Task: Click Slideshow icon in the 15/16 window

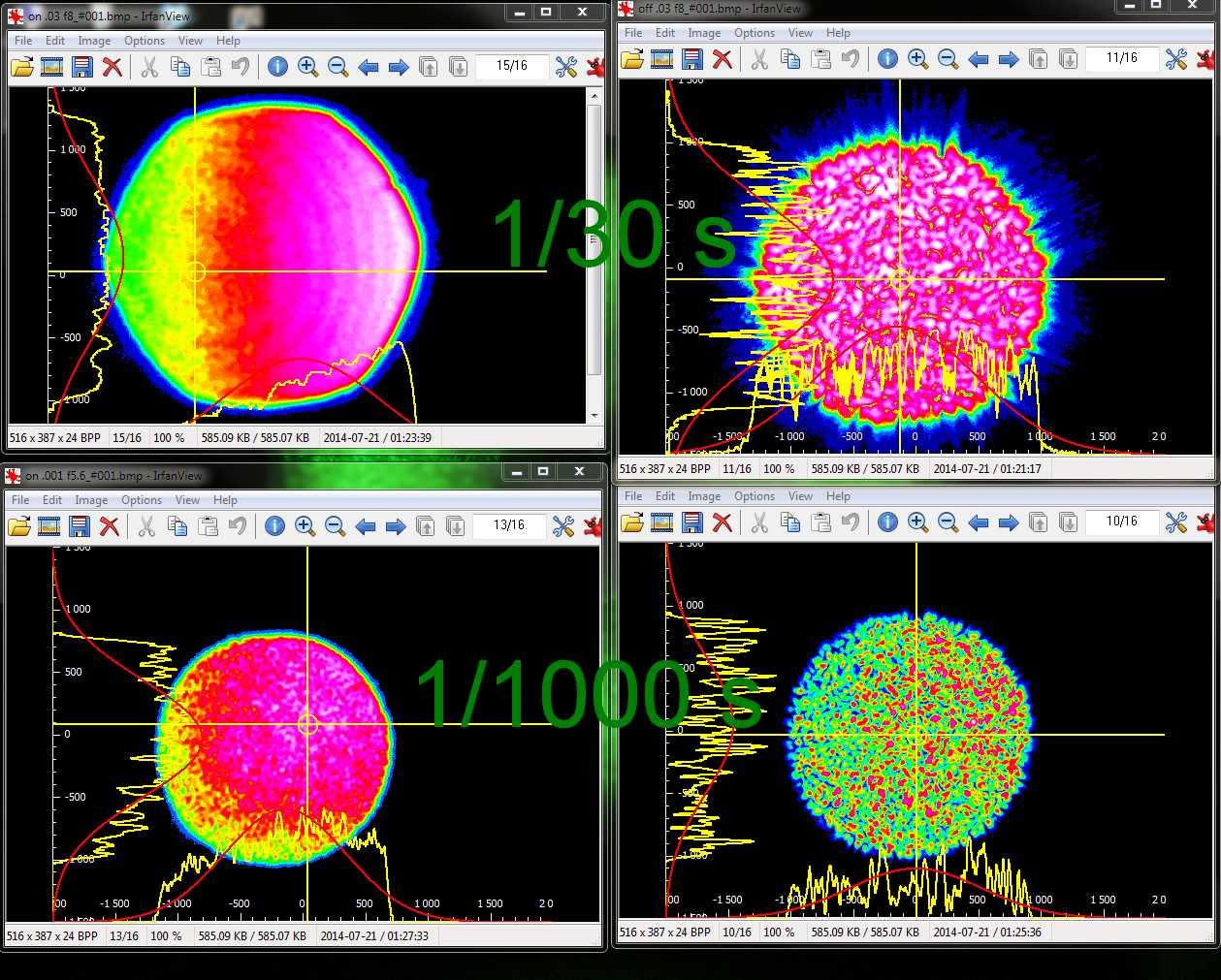Action: tap(52, 67)
